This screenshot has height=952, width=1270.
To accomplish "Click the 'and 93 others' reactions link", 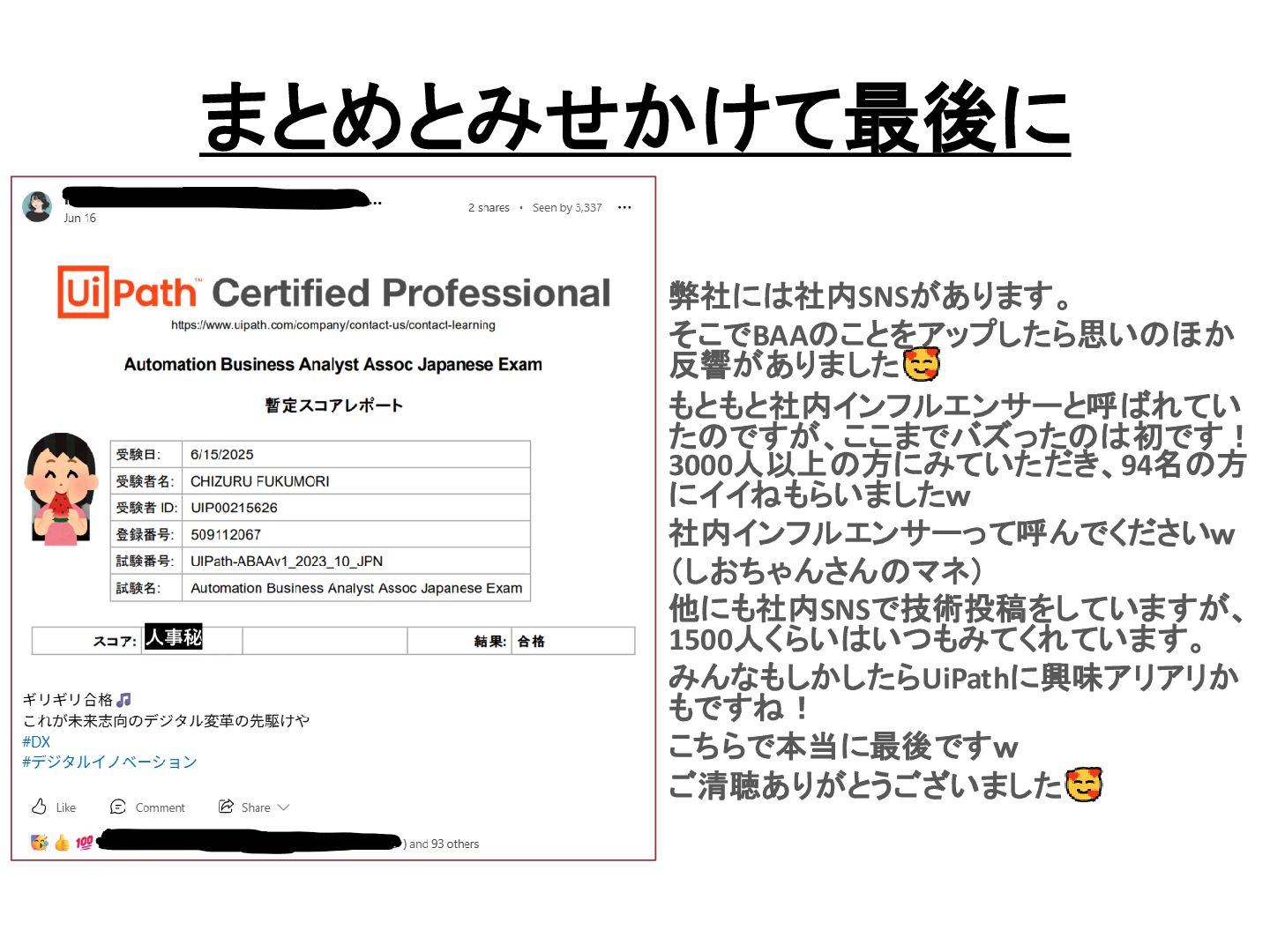I will (444, 844).
